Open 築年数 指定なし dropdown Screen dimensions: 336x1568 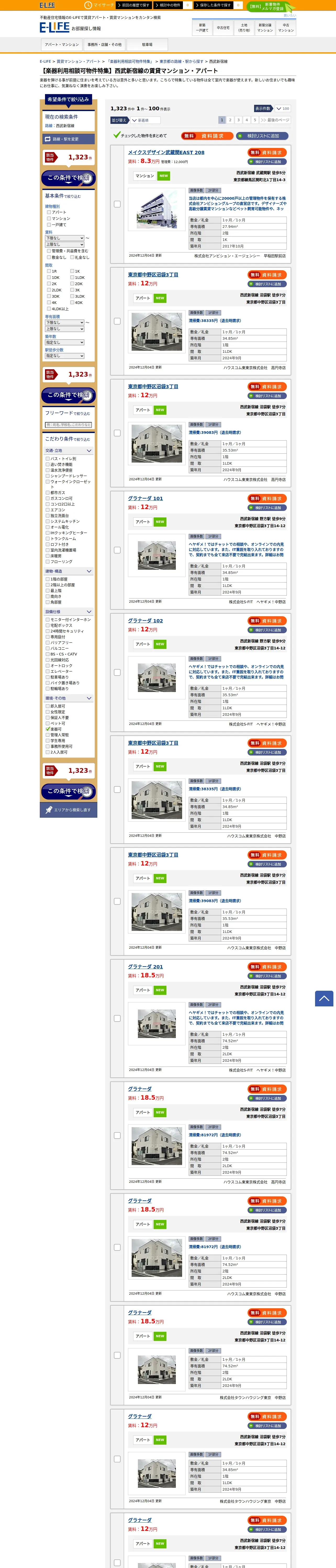pos(65,343)
